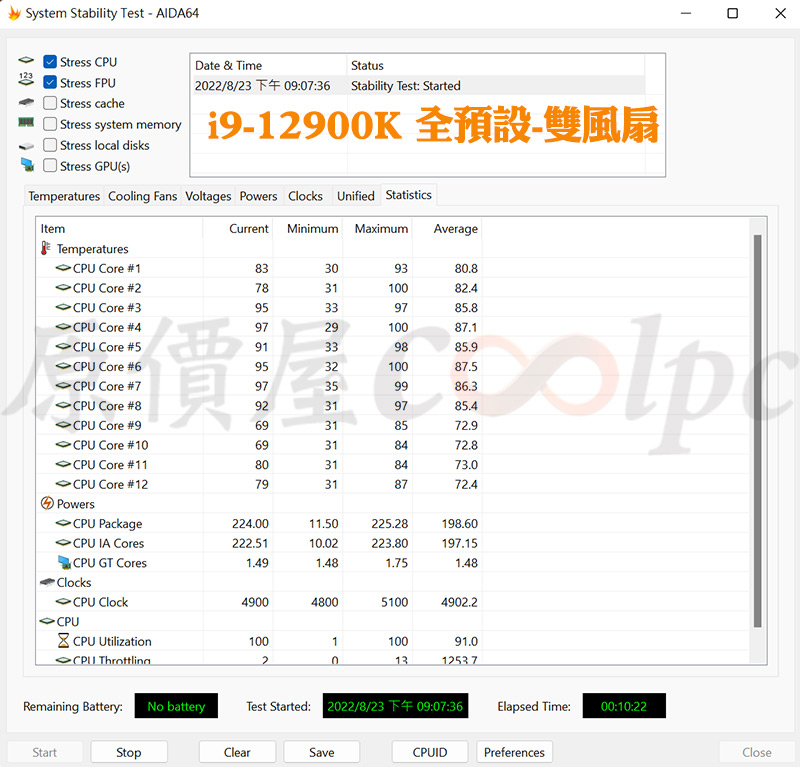The height and width of the screenshot is (767, 800).
Task: Click the RAM module icon beside Stress system memory
Action: tap(26, 122)
